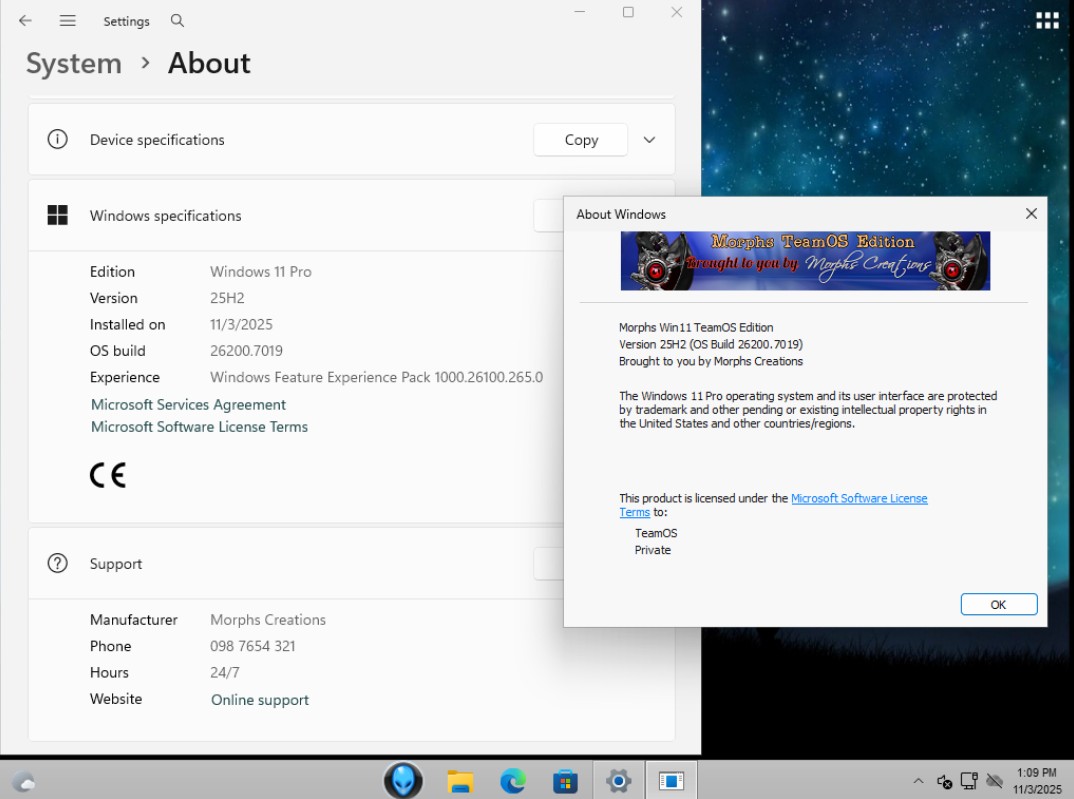
Task: Go to System in the breadcrumb
Action: pos(73,63)
